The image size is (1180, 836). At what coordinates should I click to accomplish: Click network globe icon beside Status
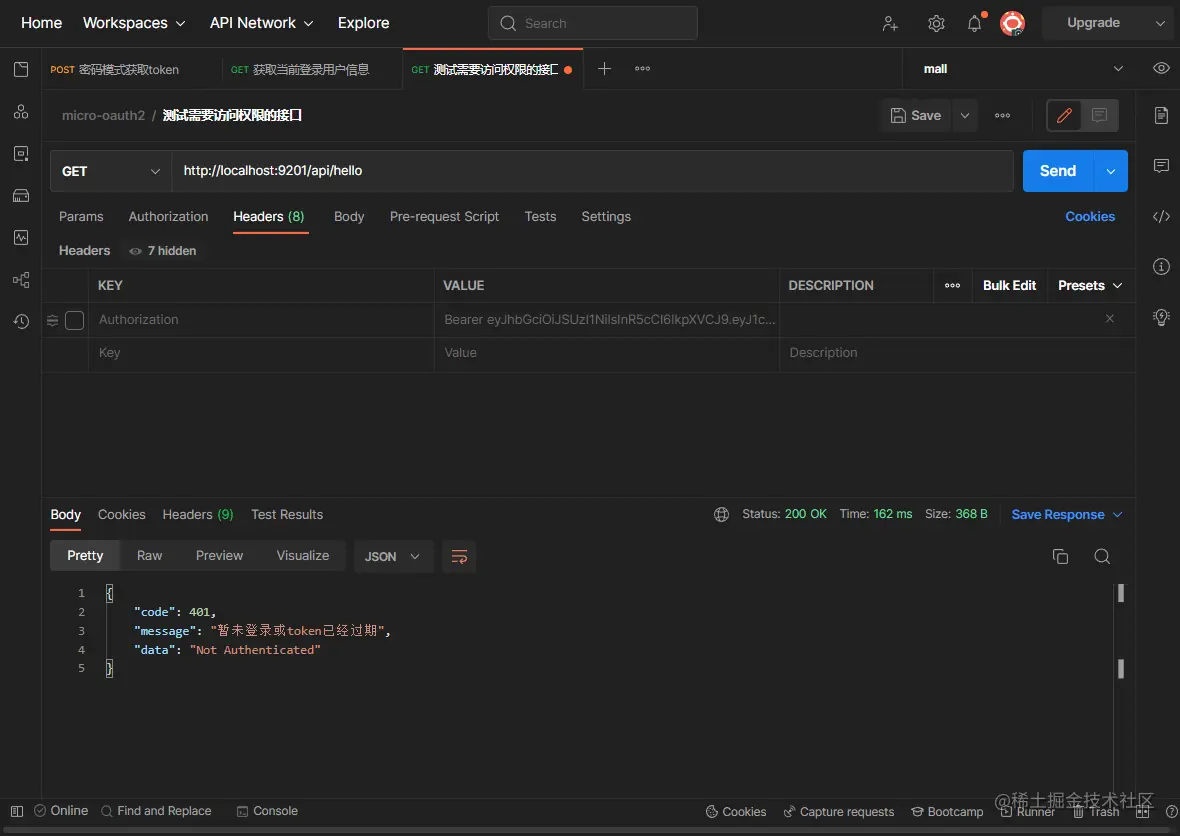point(721,515)
